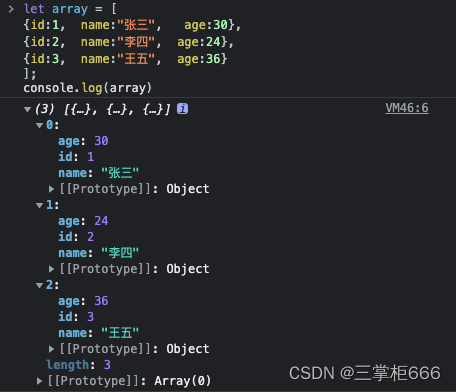Click the array summary (3) [{…}, {…}, {…}]
The height and width of the screenshot is (392, 456).
point(103,109)
